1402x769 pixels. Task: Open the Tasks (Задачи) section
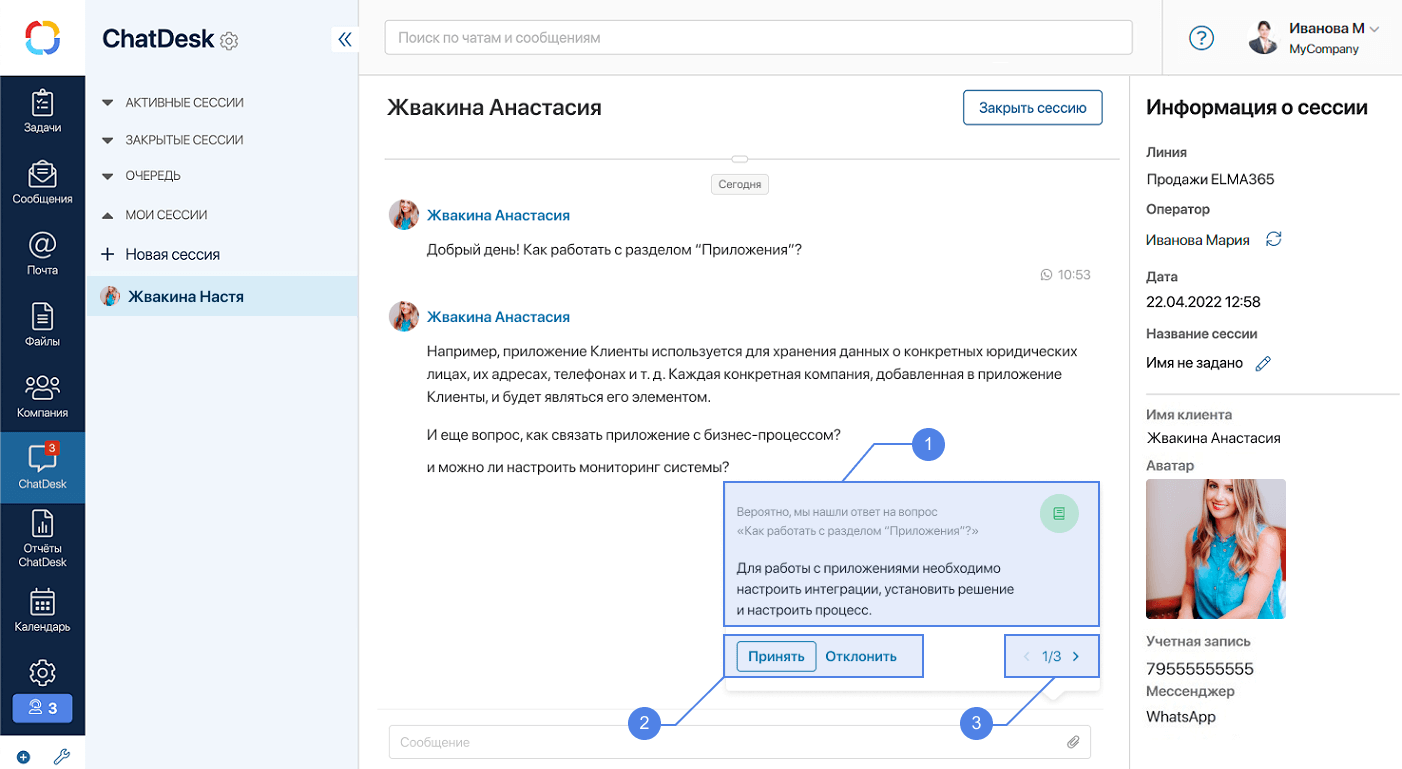coord(42,111)
